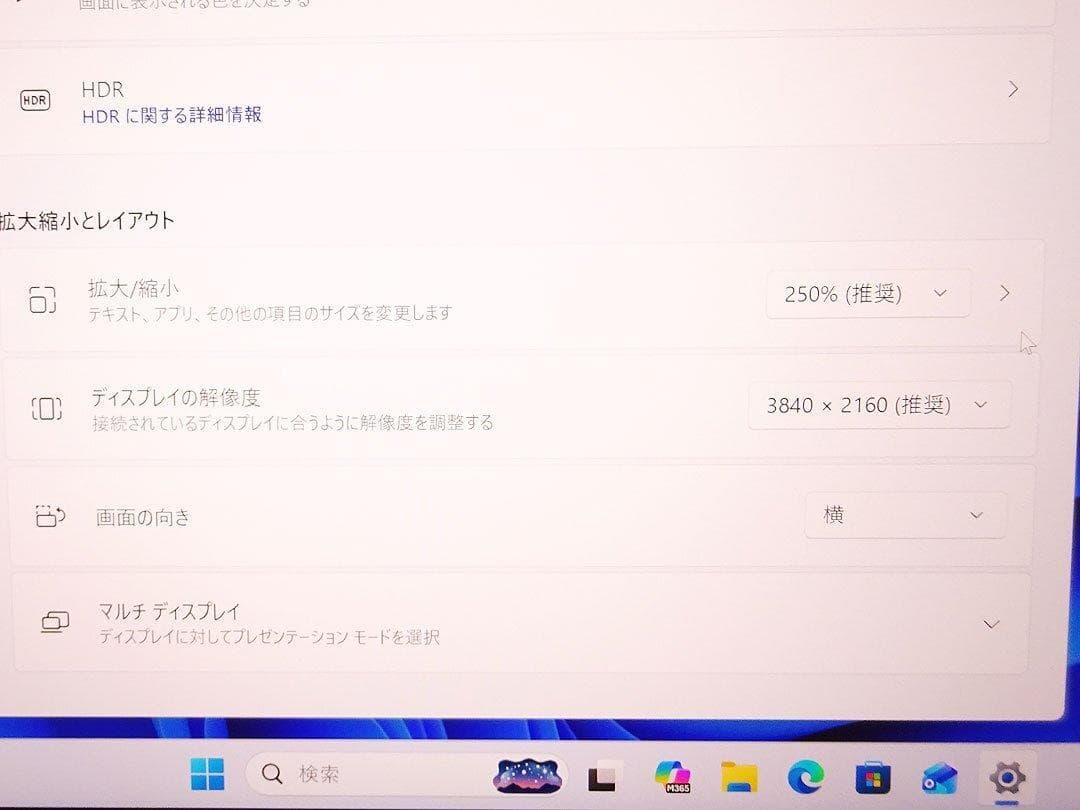Expand the マルチ ディスプレイ section
Image resolution: width=1080 pixels, height=810 pixels.
991,622
